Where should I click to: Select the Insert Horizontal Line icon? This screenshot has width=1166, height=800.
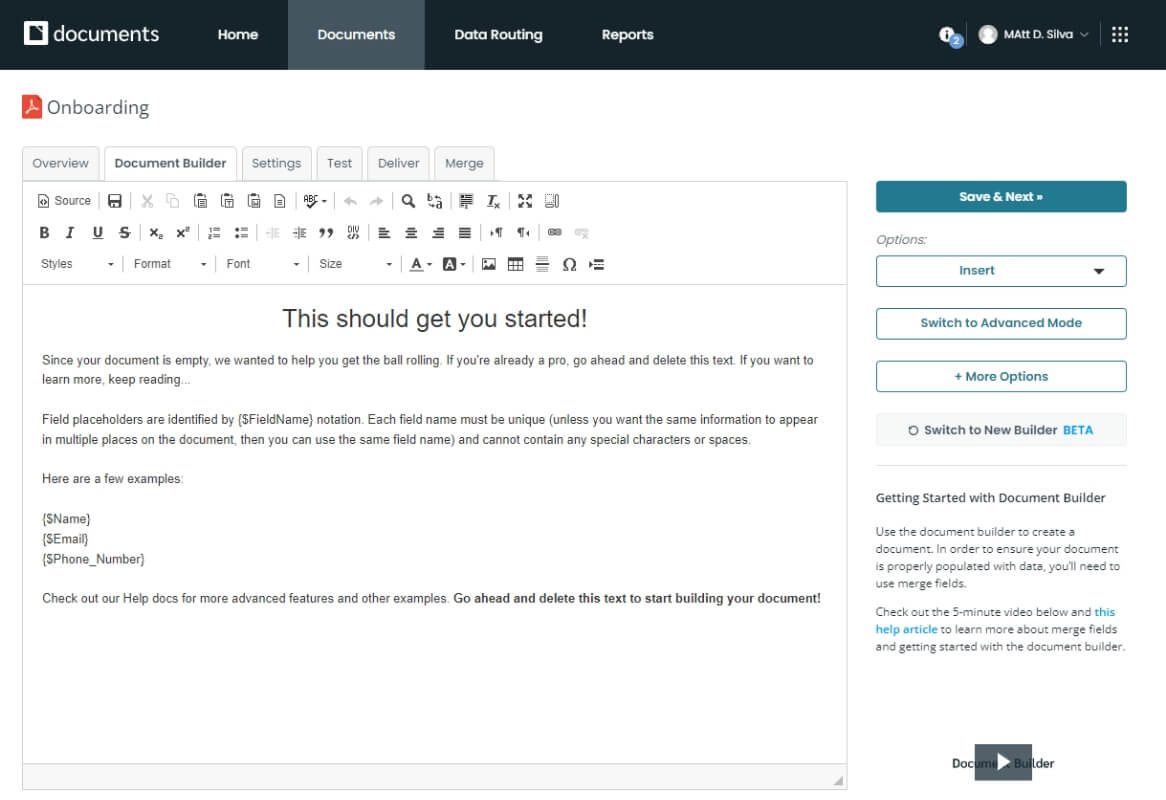[x=540, y=263]
